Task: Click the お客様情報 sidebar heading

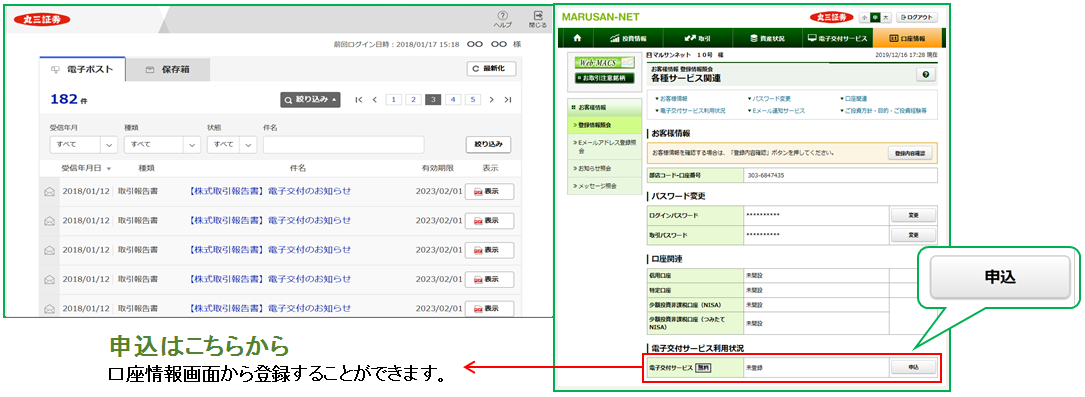Action: pyautogui.click(x=604, y=108)
